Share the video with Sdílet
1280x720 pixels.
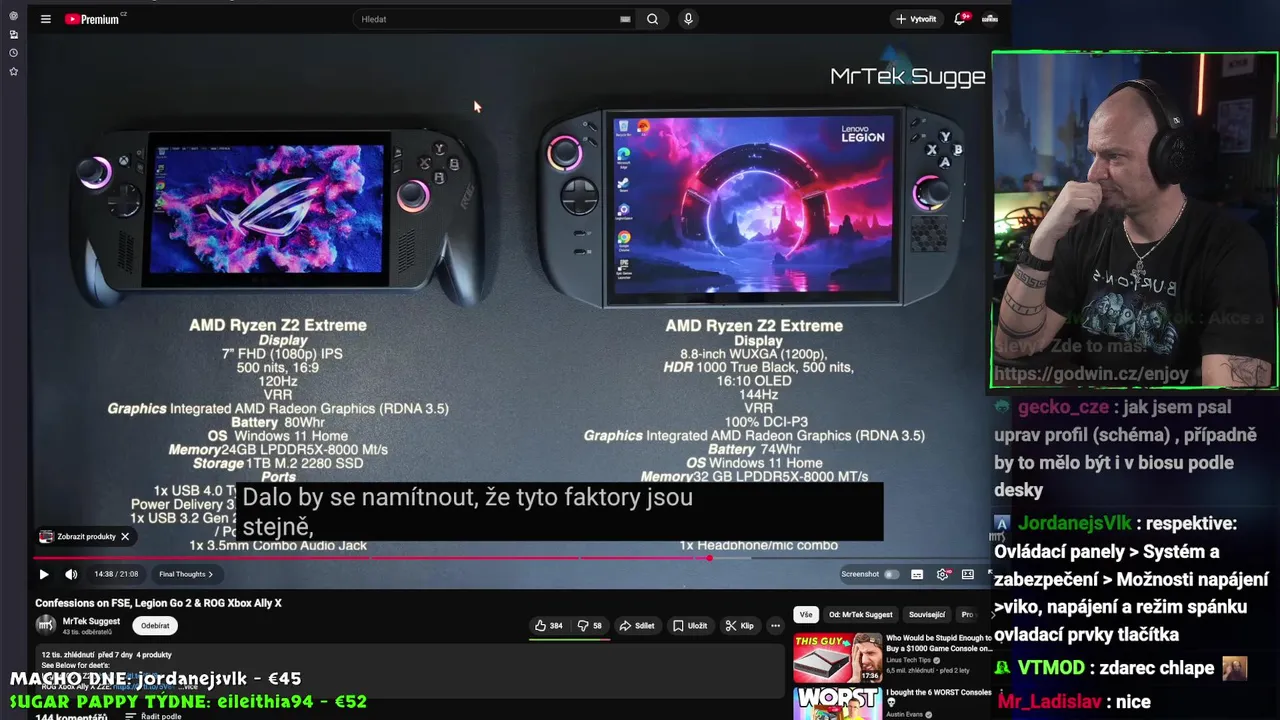tap(636, 626)
